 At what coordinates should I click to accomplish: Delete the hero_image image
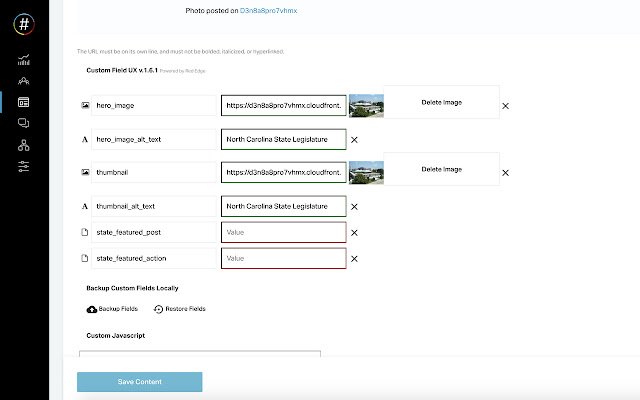point(441,102)
